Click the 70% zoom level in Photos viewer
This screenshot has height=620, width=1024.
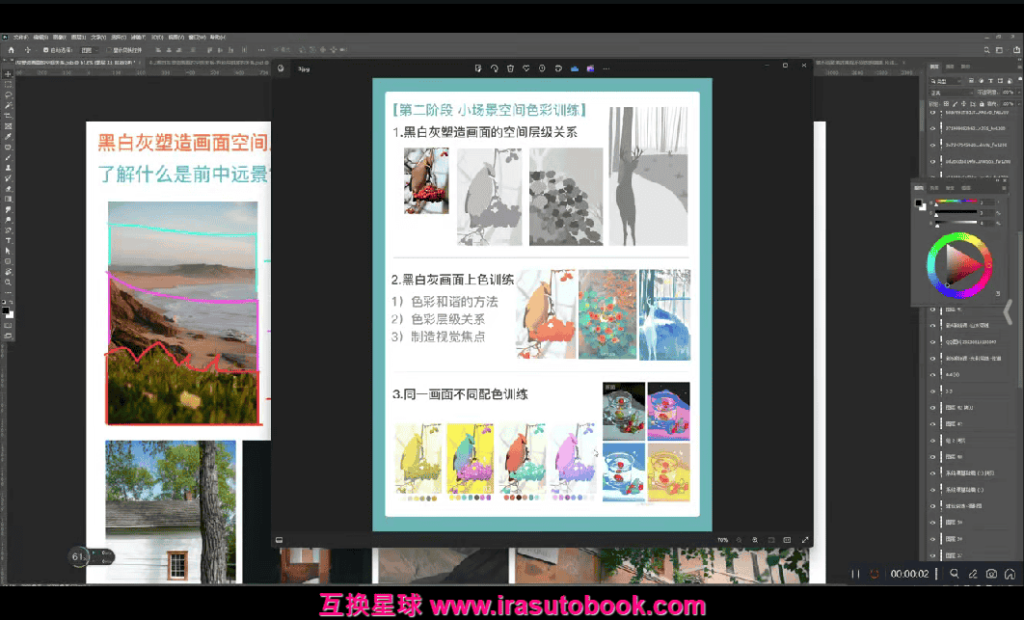(722, 540)
